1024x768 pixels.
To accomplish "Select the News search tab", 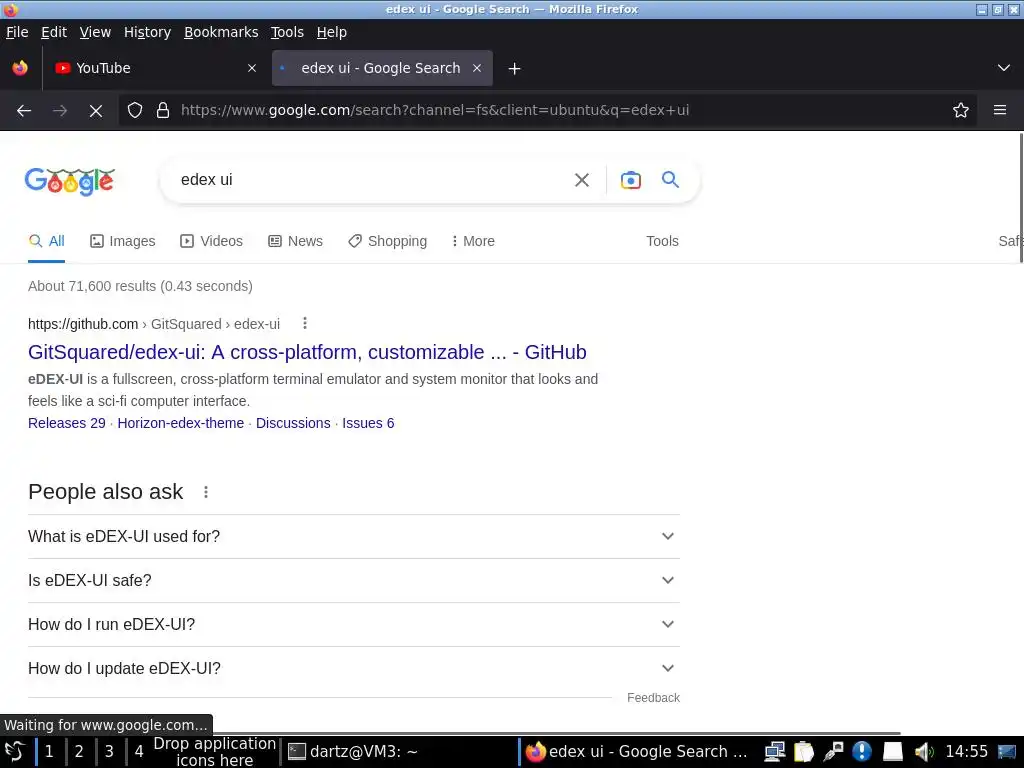I will tap(295, 241).
